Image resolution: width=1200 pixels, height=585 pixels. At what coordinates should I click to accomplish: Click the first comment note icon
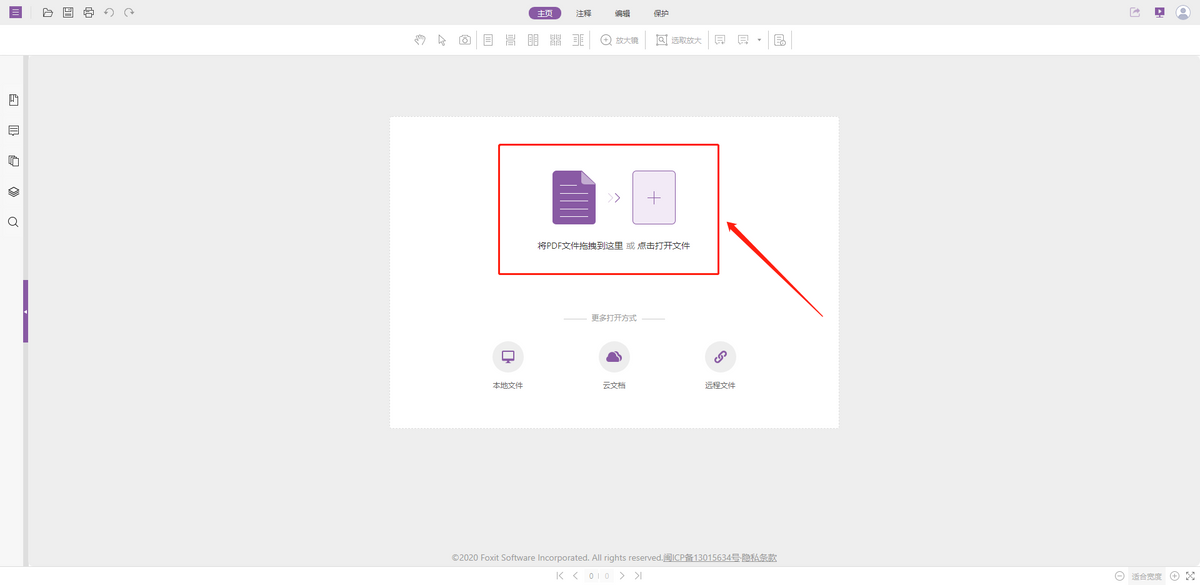[720, 40]
